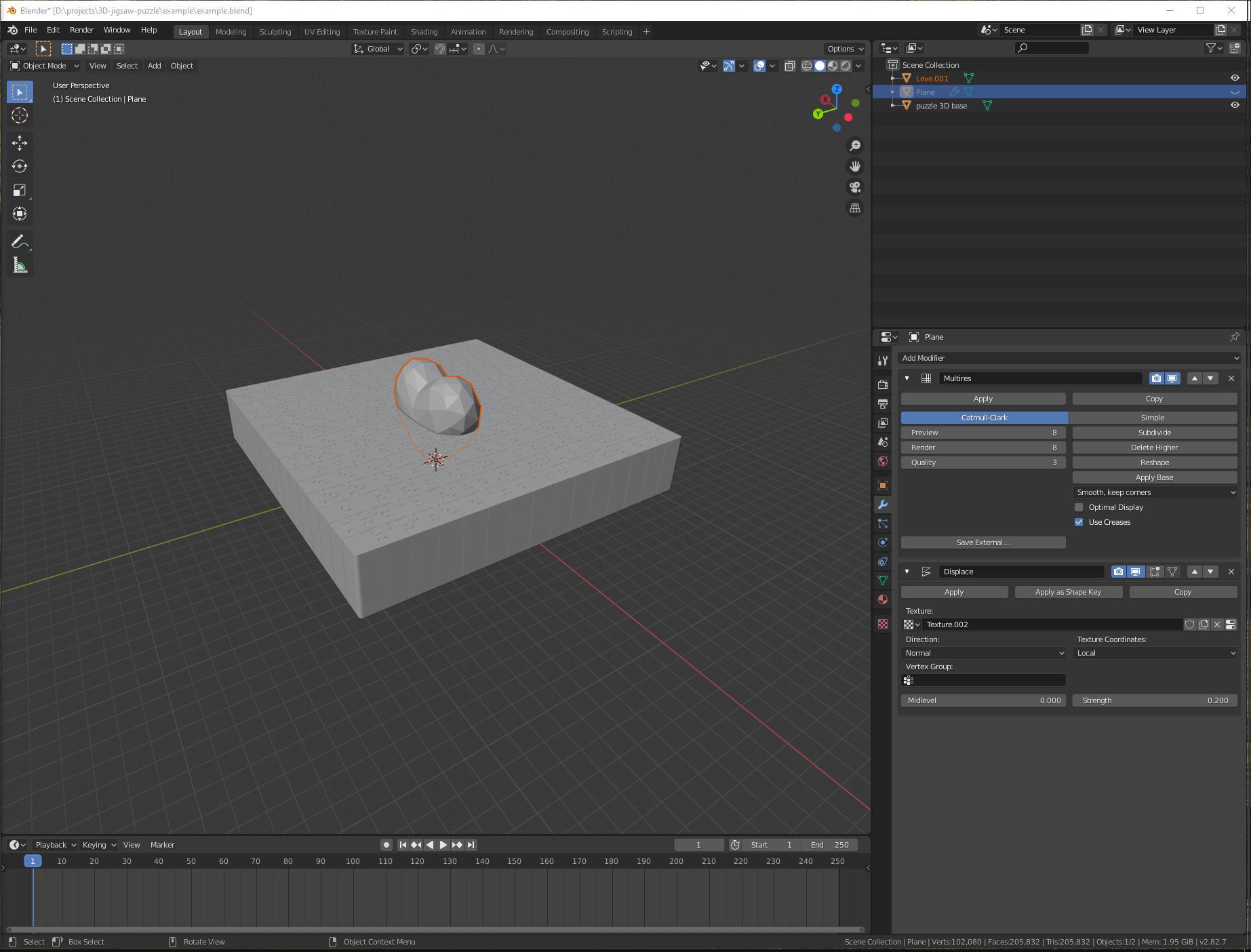Viewport: 1251px width, 952px height.
Task: Open the Add Modifier dropdown
Action: 1069,357
